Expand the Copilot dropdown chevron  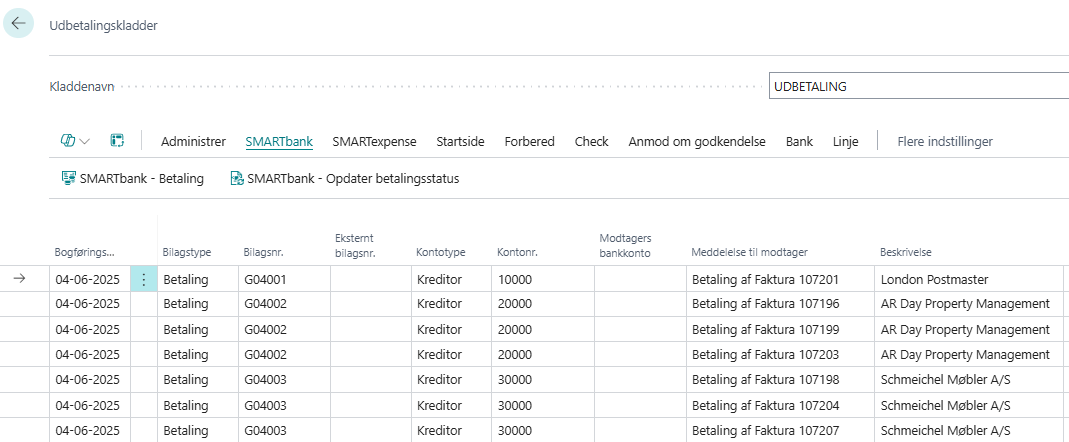pos(85,142)
